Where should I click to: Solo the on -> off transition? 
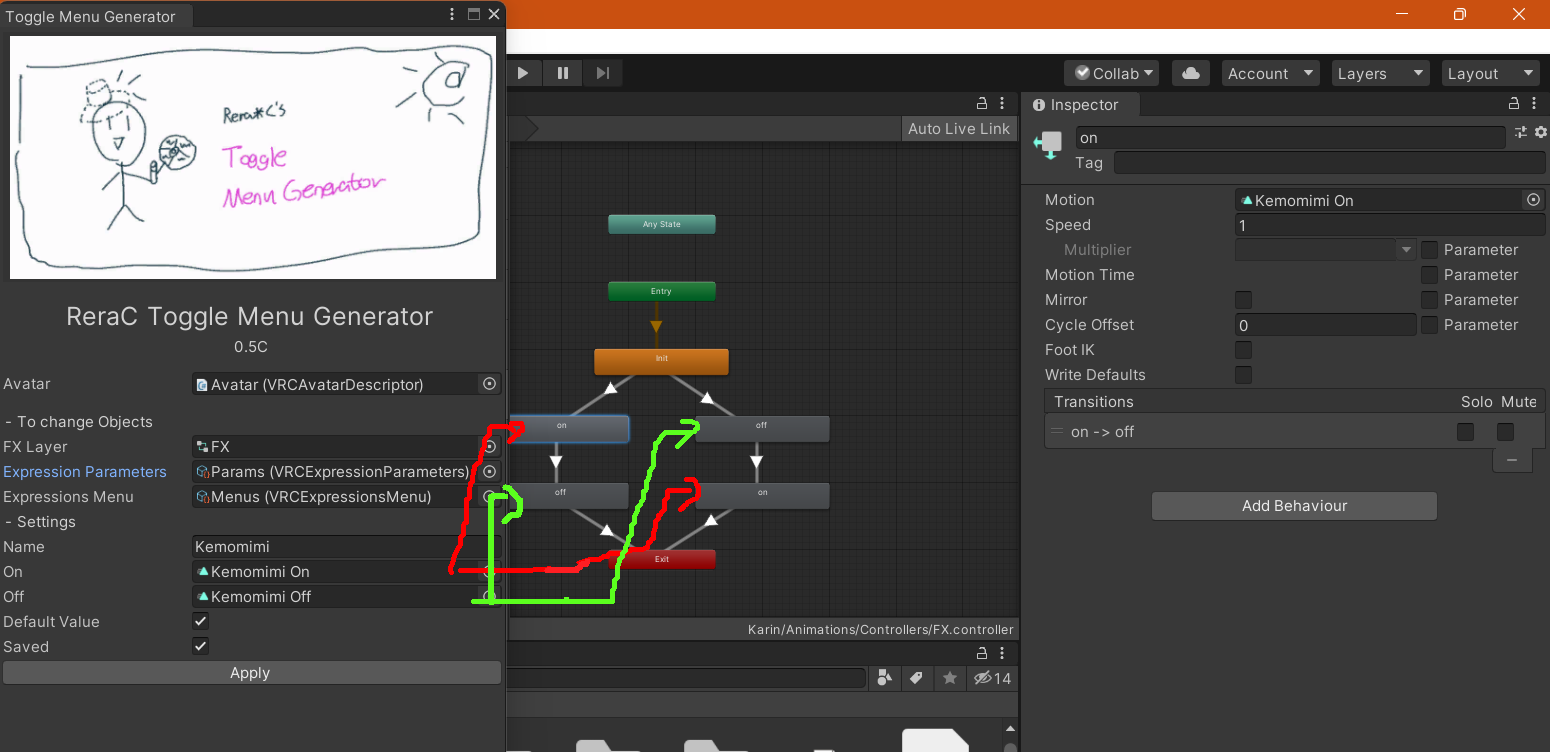click(x=1465, y=432)
